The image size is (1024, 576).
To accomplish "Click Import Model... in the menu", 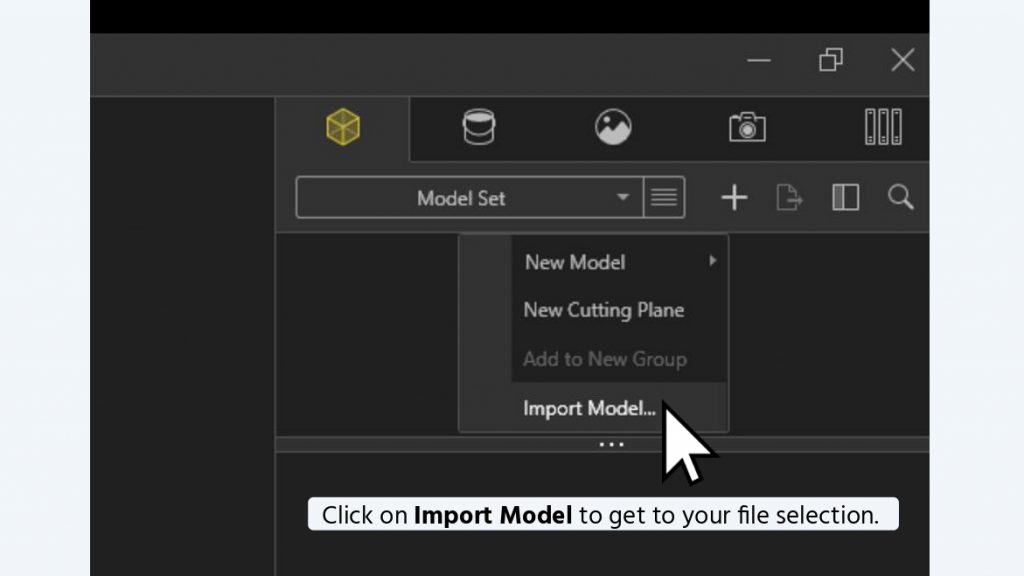I will [x=589, y=408].
